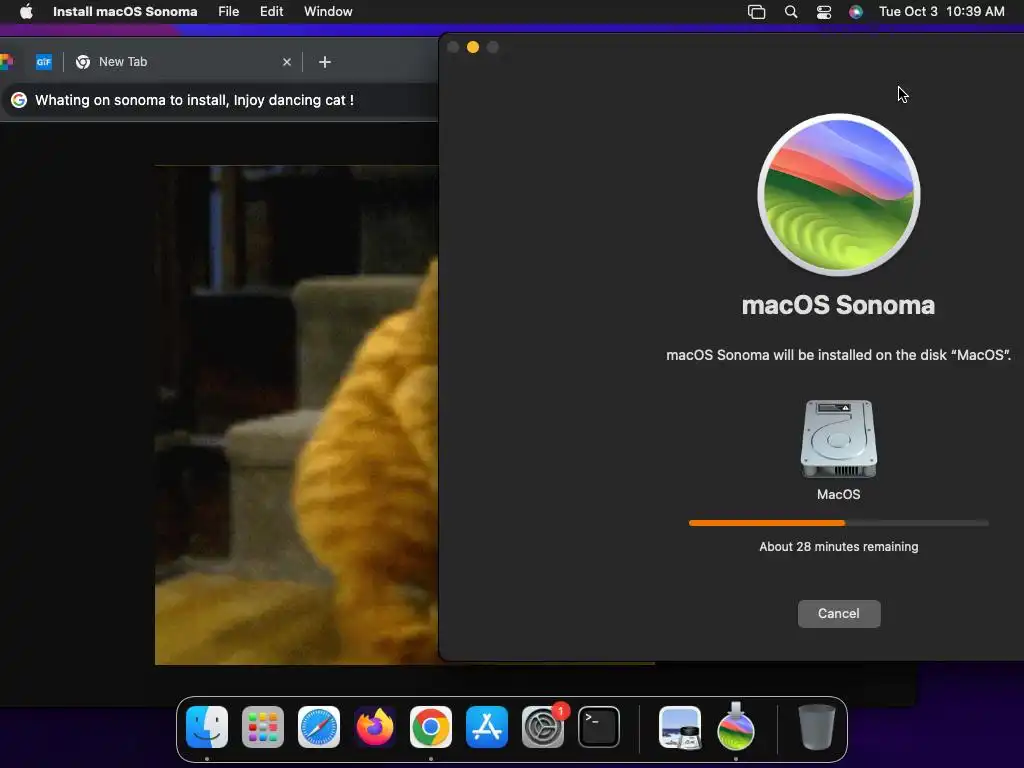Open Google Chrome from the Dock
This screenshot has width=1024, height=768.
pos(430,727)
